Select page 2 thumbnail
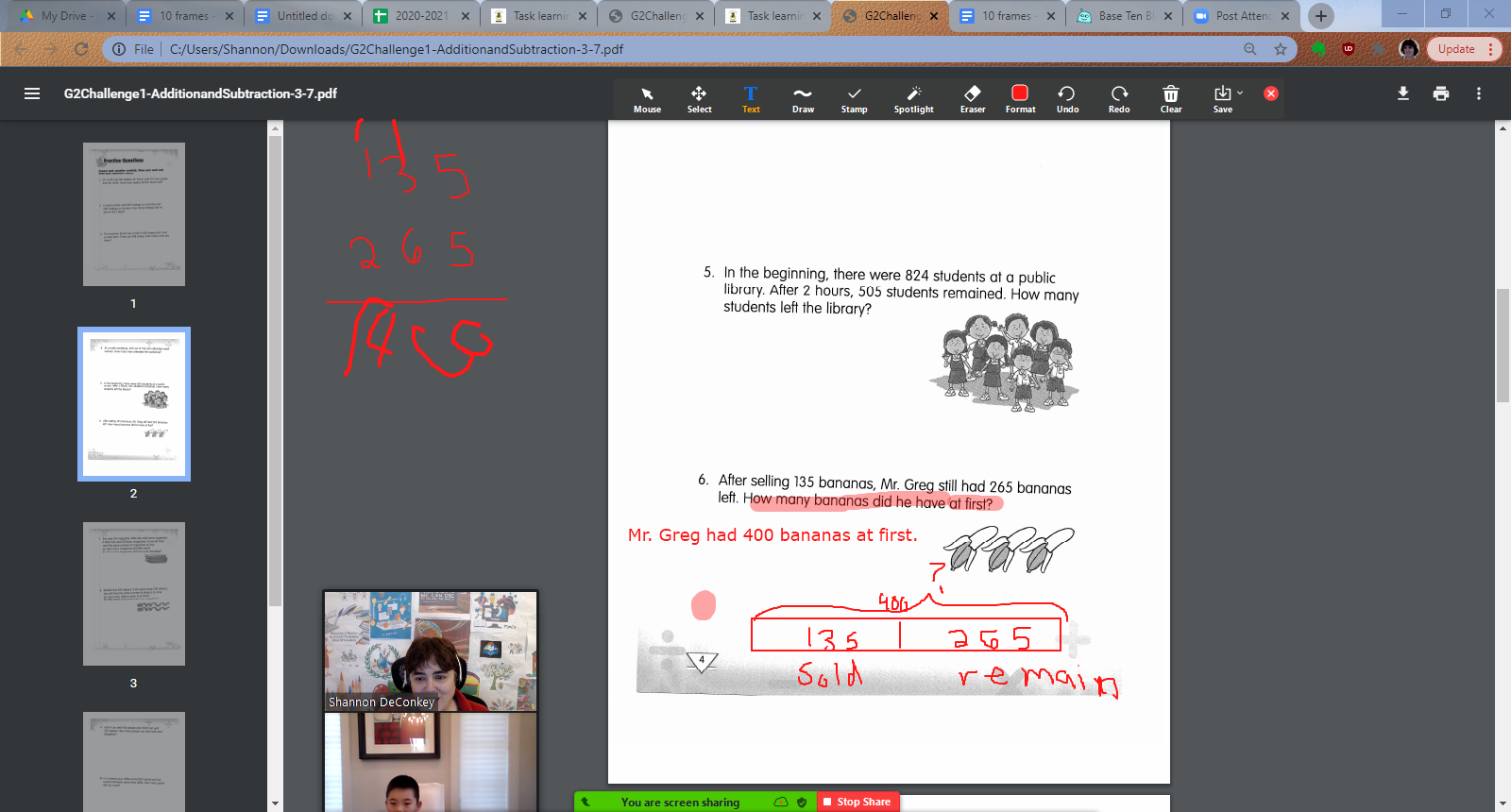The image size is (1511, 812). (134, 404)
